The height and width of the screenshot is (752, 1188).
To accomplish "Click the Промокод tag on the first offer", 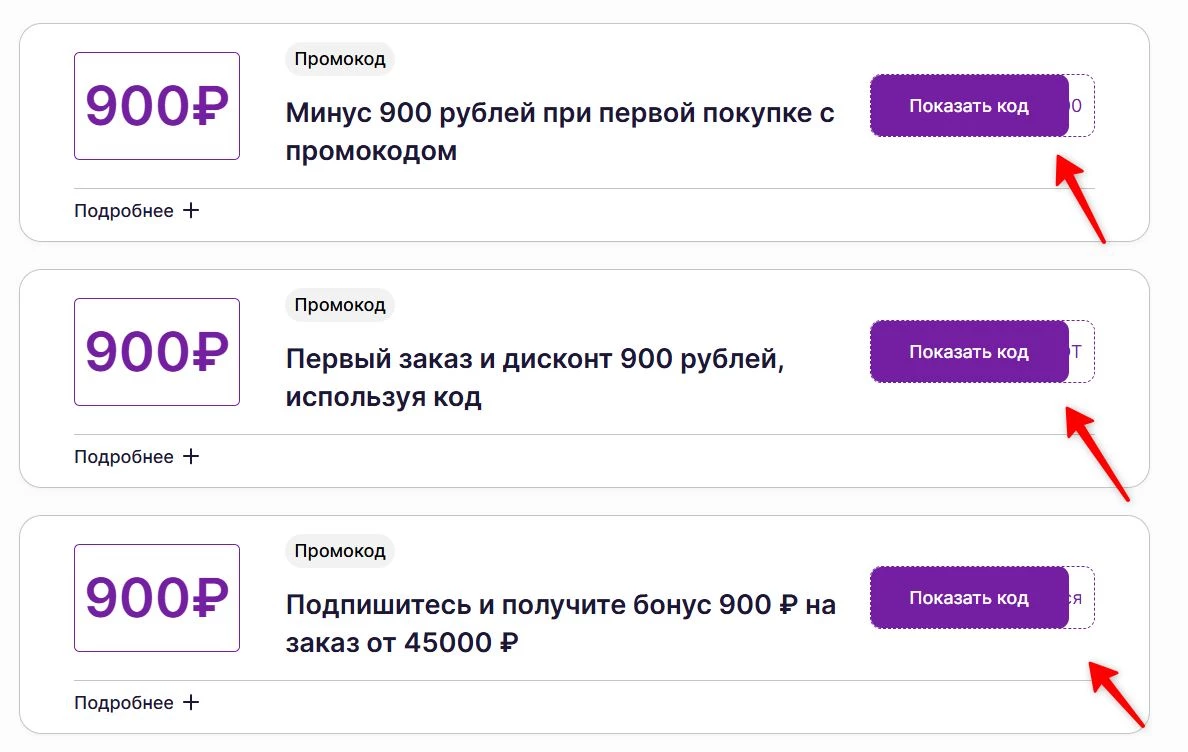I will click(x=340, y=59).
